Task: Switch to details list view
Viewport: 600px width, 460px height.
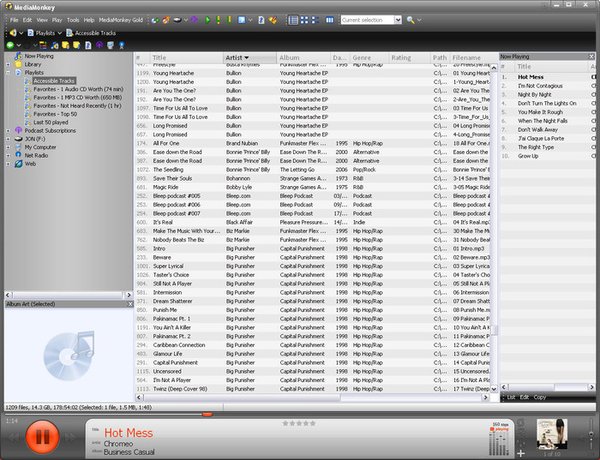Action: click(293, 20)
